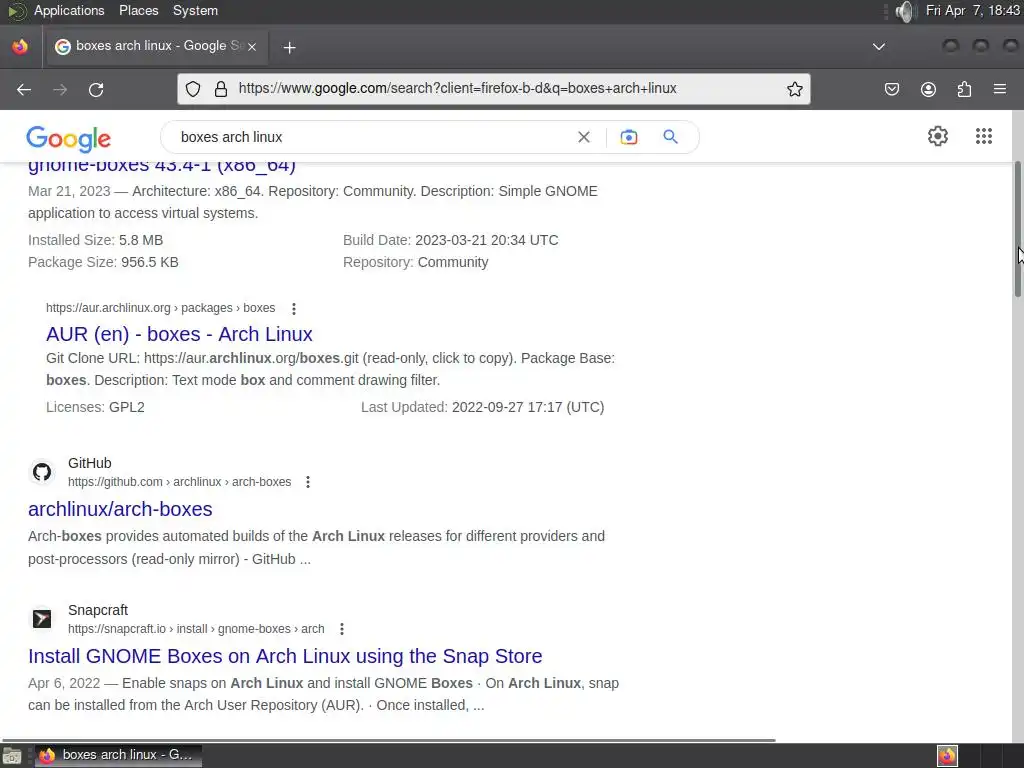The height and width of the screenshot is (768, 1024).
Task: Click the Snapcraft favicon in results
Action: (42, 618)
